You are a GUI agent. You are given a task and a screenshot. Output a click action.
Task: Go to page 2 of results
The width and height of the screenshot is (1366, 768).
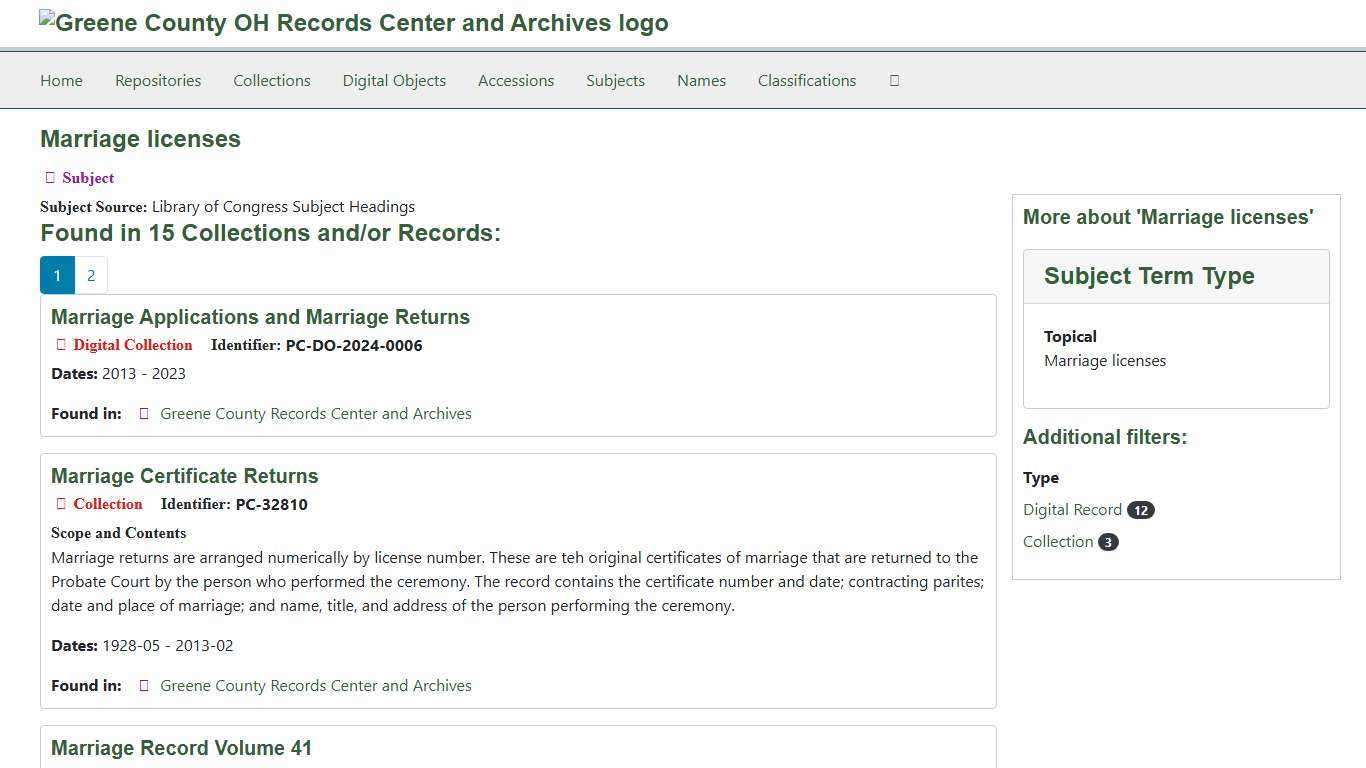[x=91, y=275]
